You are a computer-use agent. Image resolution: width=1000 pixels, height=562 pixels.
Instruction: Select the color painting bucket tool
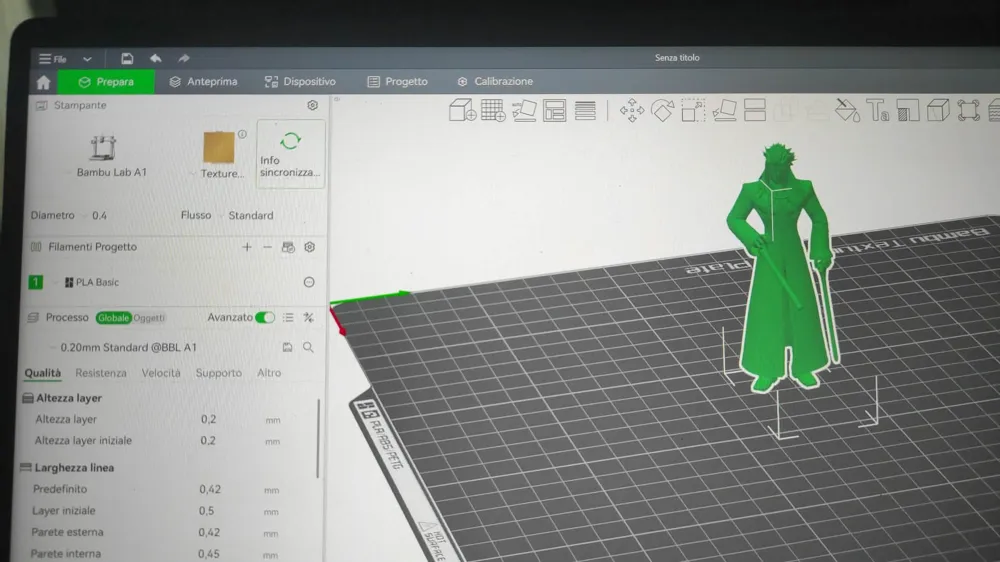[847, 110]
